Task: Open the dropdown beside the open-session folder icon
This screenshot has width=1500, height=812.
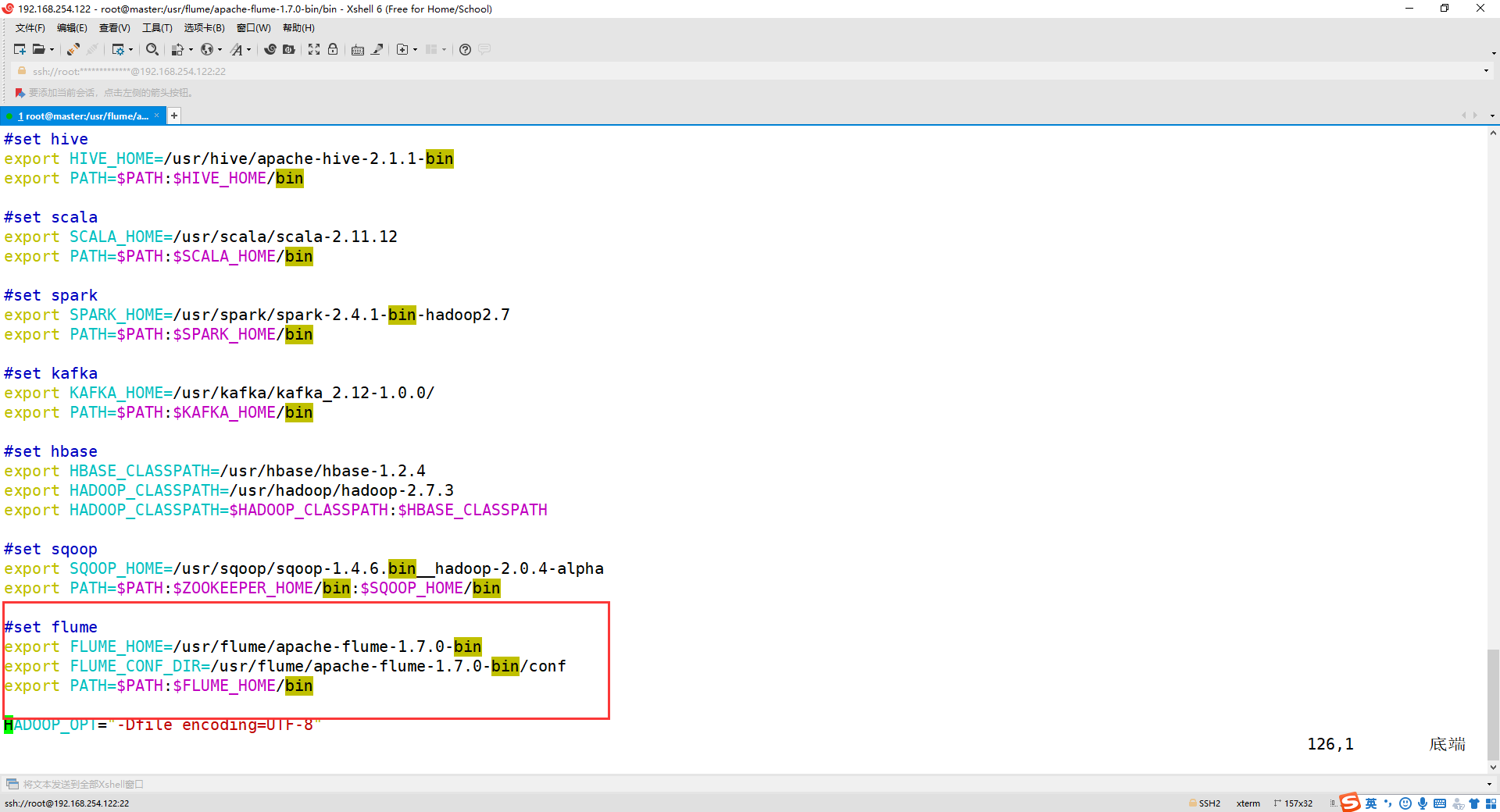Action: (x=52, y=49)
